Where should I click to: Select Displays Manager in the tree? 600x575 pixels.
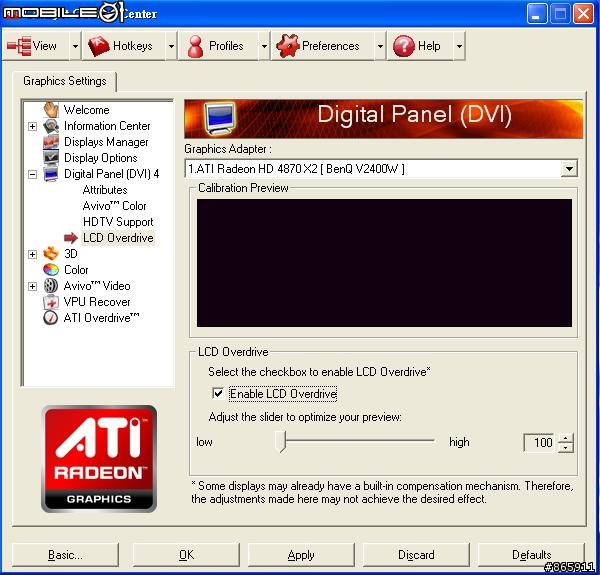(x=106, y=142)
